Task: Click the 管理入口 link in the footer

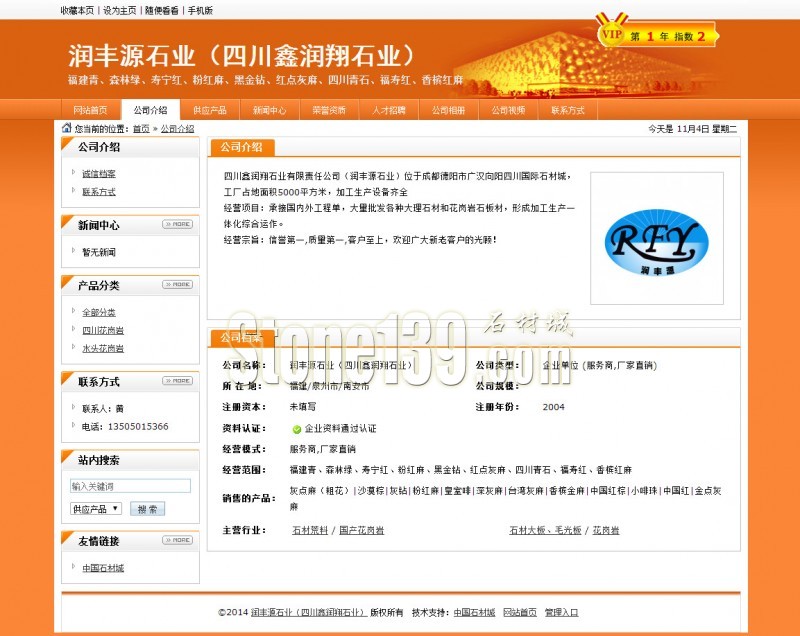Action: coord(559,614)
